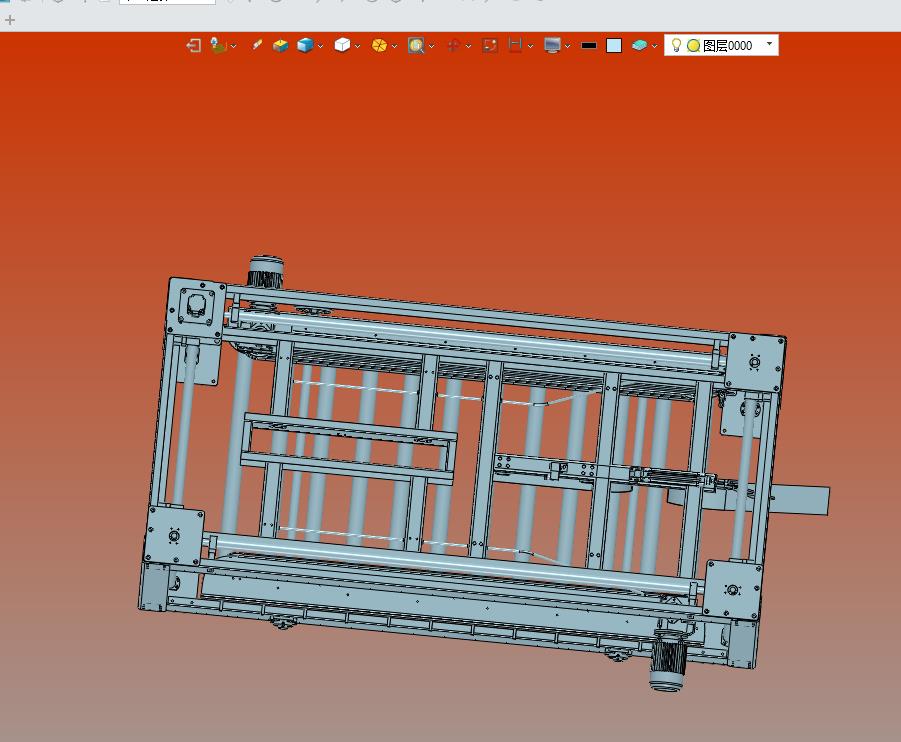Expand the blue shaded cube dropdown arrow
The width and height of the screenshot is (901, 742).
pos(320,46)
